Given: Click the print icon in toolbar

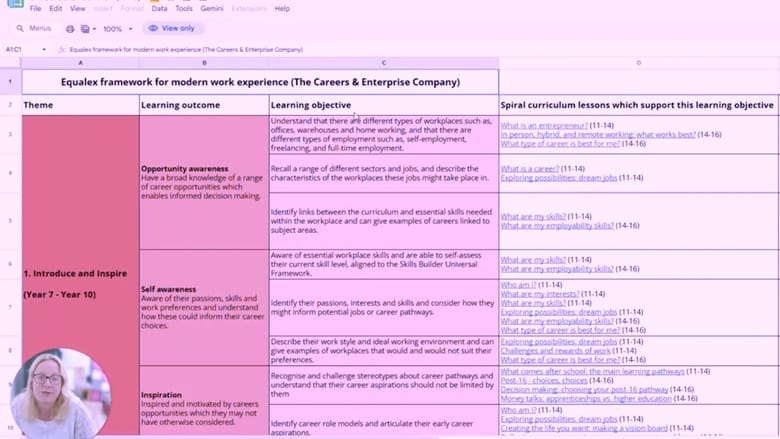Looking at the screenshot, I should coord(70,29).
